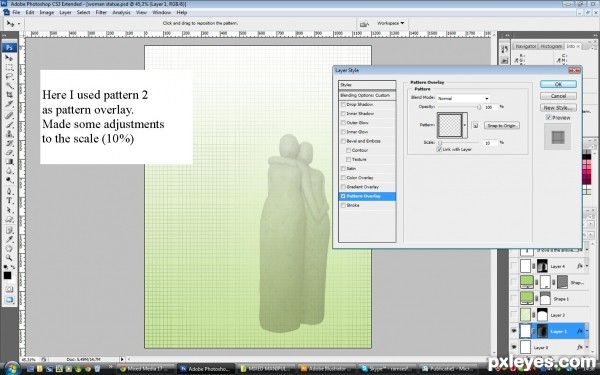Enable the Inner Shadow checkbox
600x375 pixels.
(x=343, y=114)
